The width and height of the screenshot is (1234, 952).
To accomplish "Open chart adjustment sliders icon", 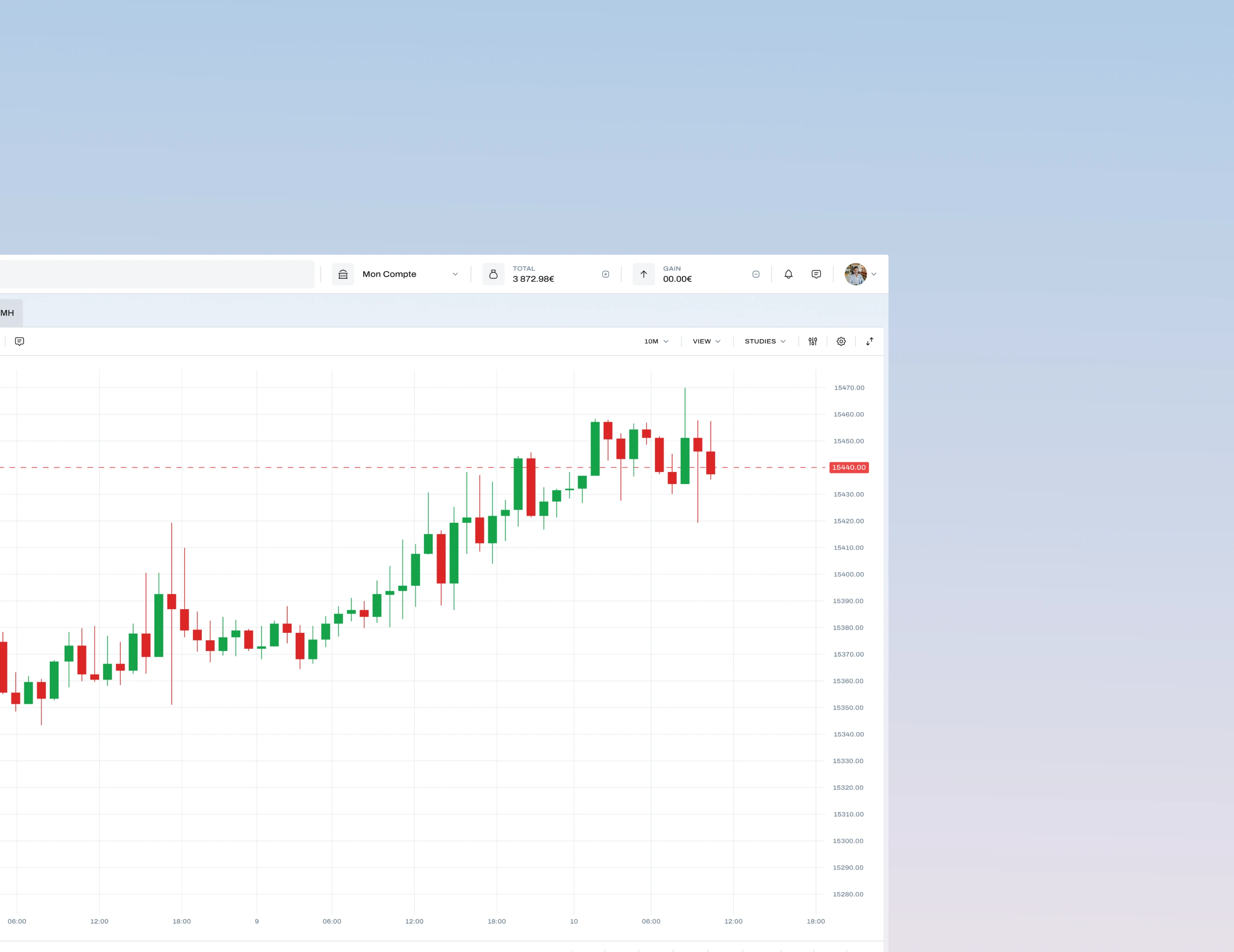I will coord(813,341).
